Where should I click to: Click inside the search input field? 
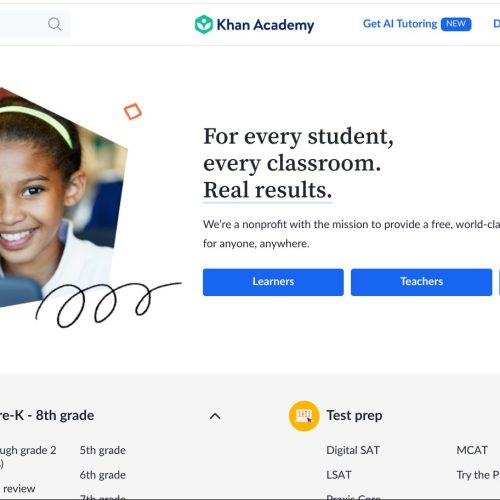pyautogui.click(x=23, y=24)
